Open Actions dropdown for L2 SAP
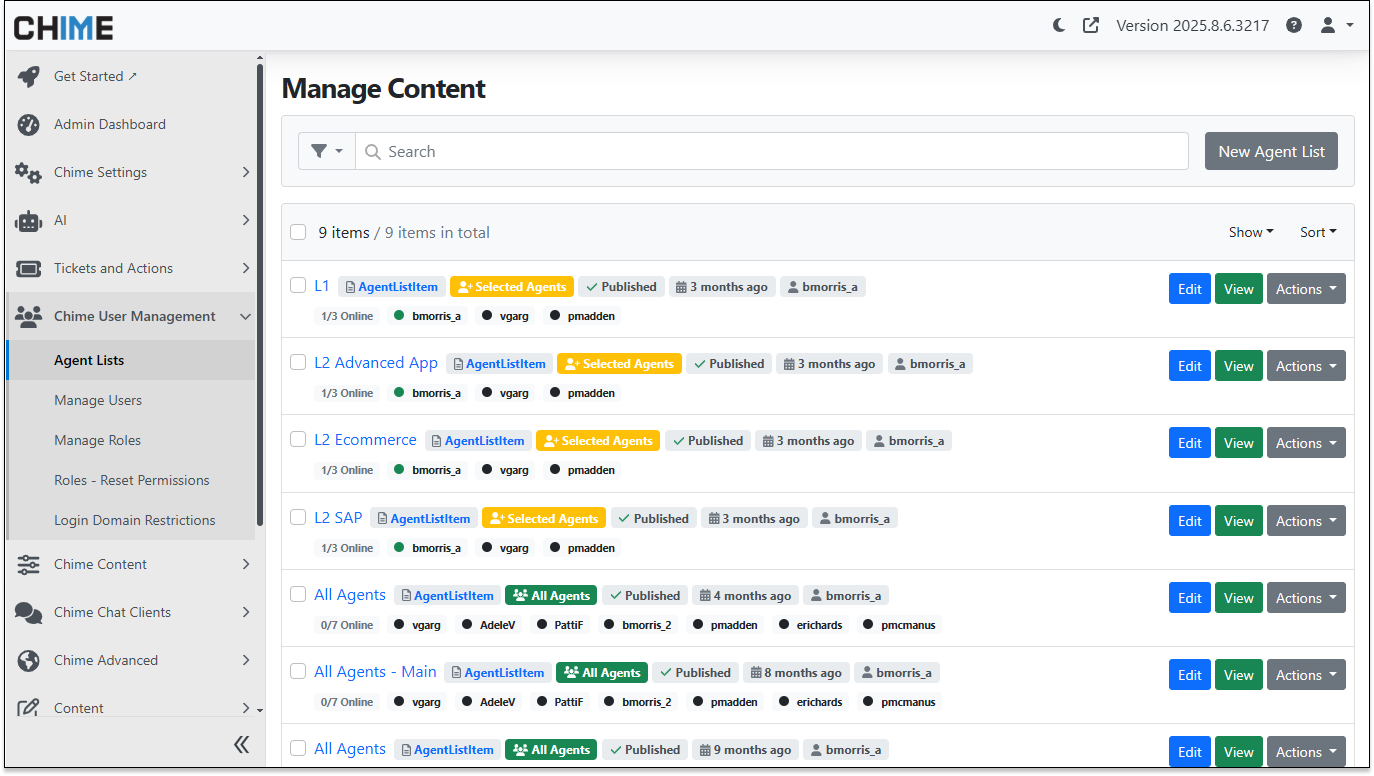Screen dimensions: 1374x776 point(1306,521)
